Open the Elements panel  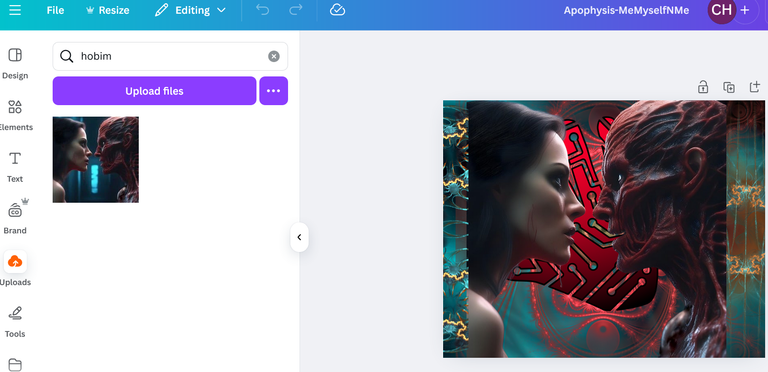pyautogui.click(x=15, y=116)
